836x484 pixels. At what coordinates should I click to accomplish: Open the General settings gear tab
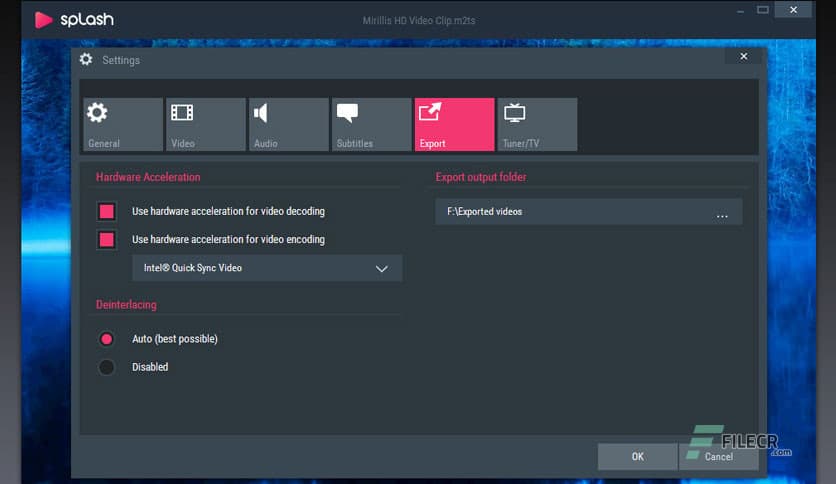pyautogui.click(x=123, y=124)
